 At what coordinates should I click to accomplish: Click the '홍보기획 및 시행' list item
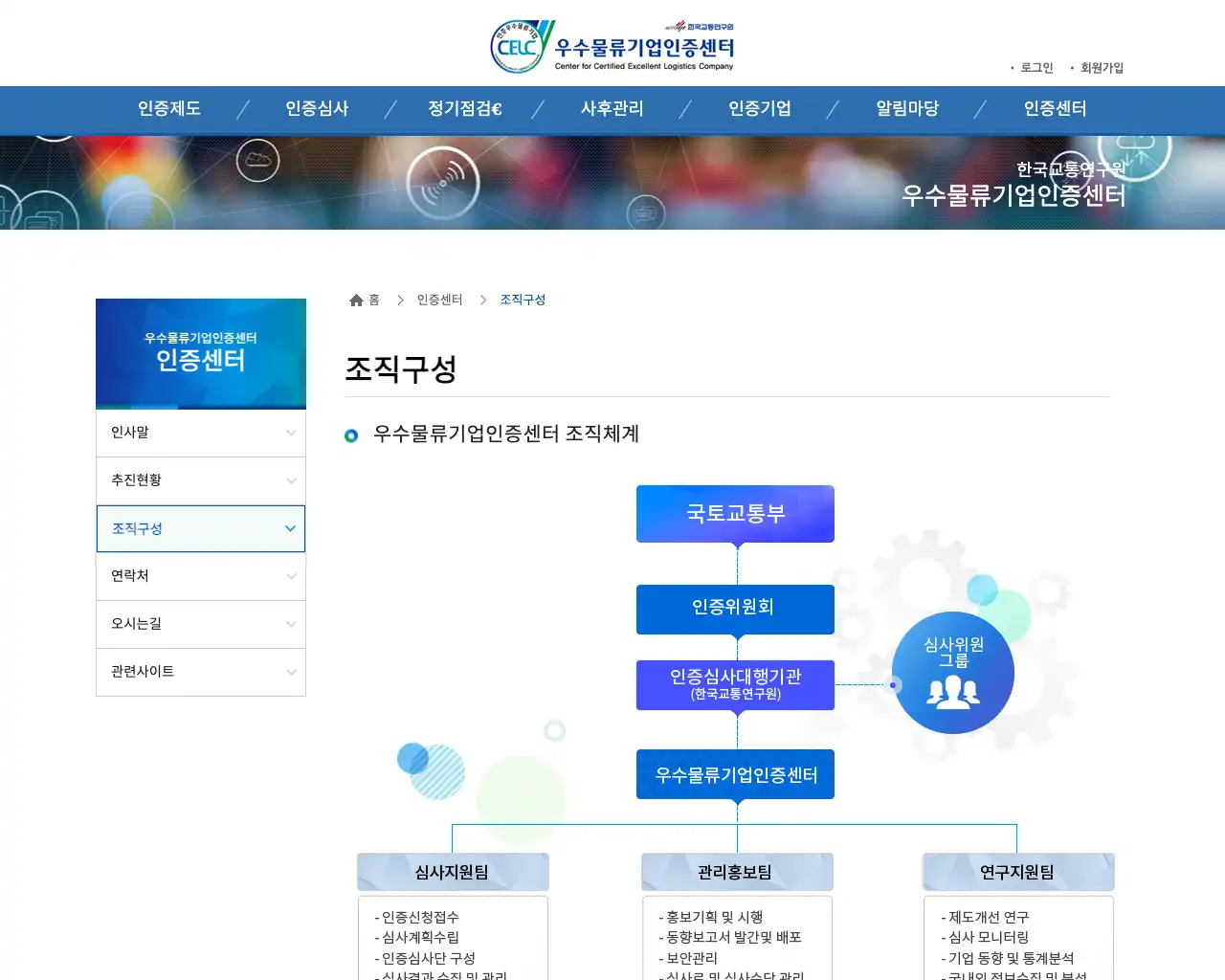pos(711,918)
